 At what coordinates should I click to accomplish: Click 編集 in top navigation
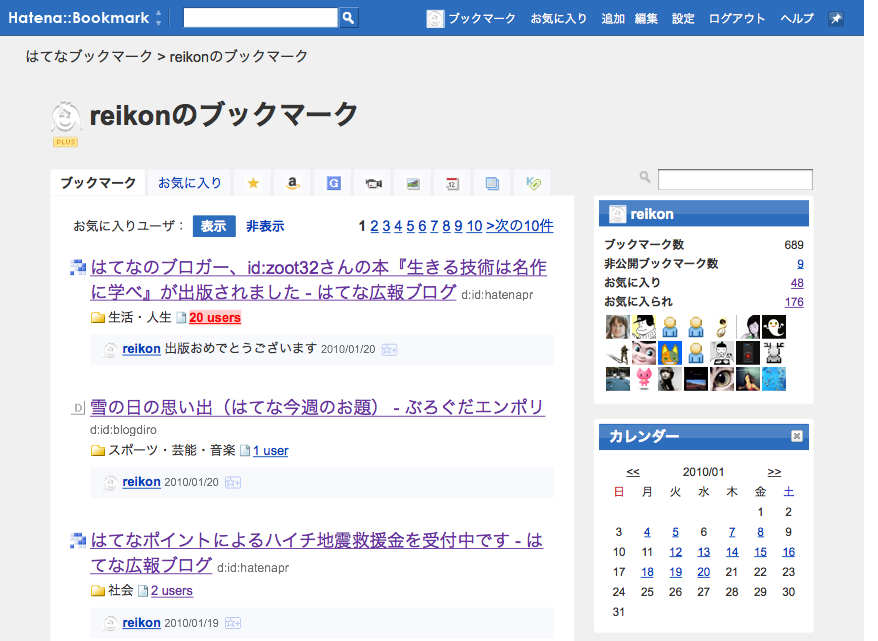(646, 18)
